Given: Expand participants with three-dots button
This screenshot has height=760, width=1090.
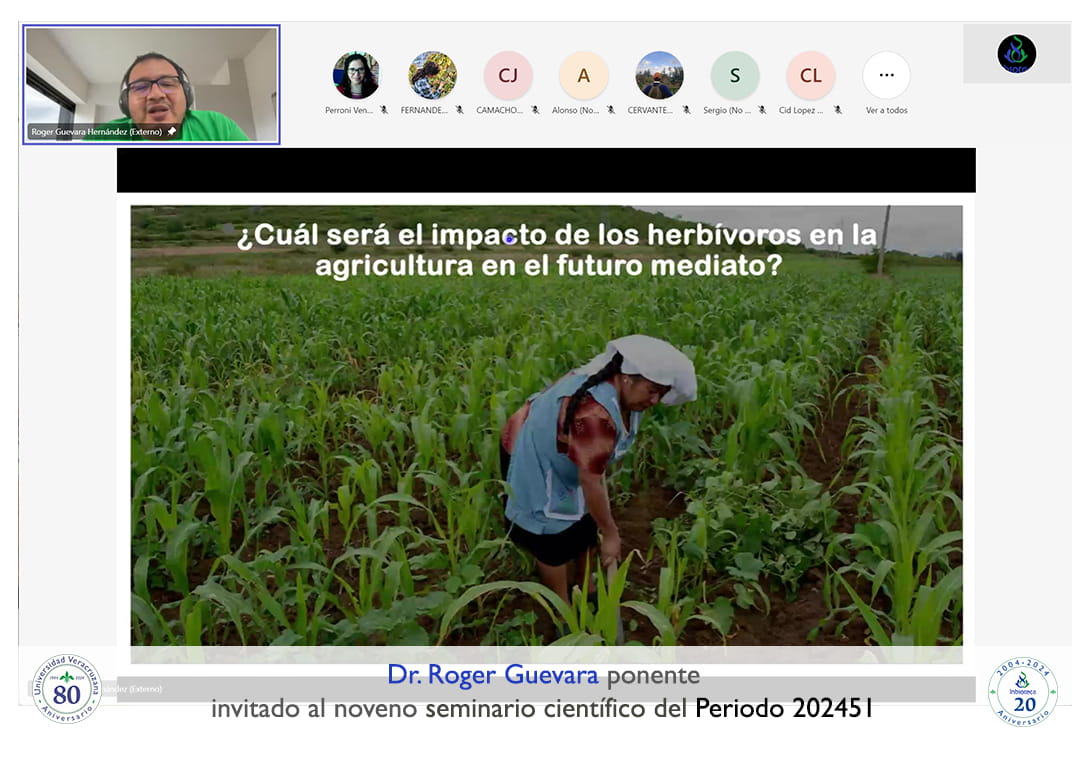Looking at the screenshot, I should click(x=886, y=75).
